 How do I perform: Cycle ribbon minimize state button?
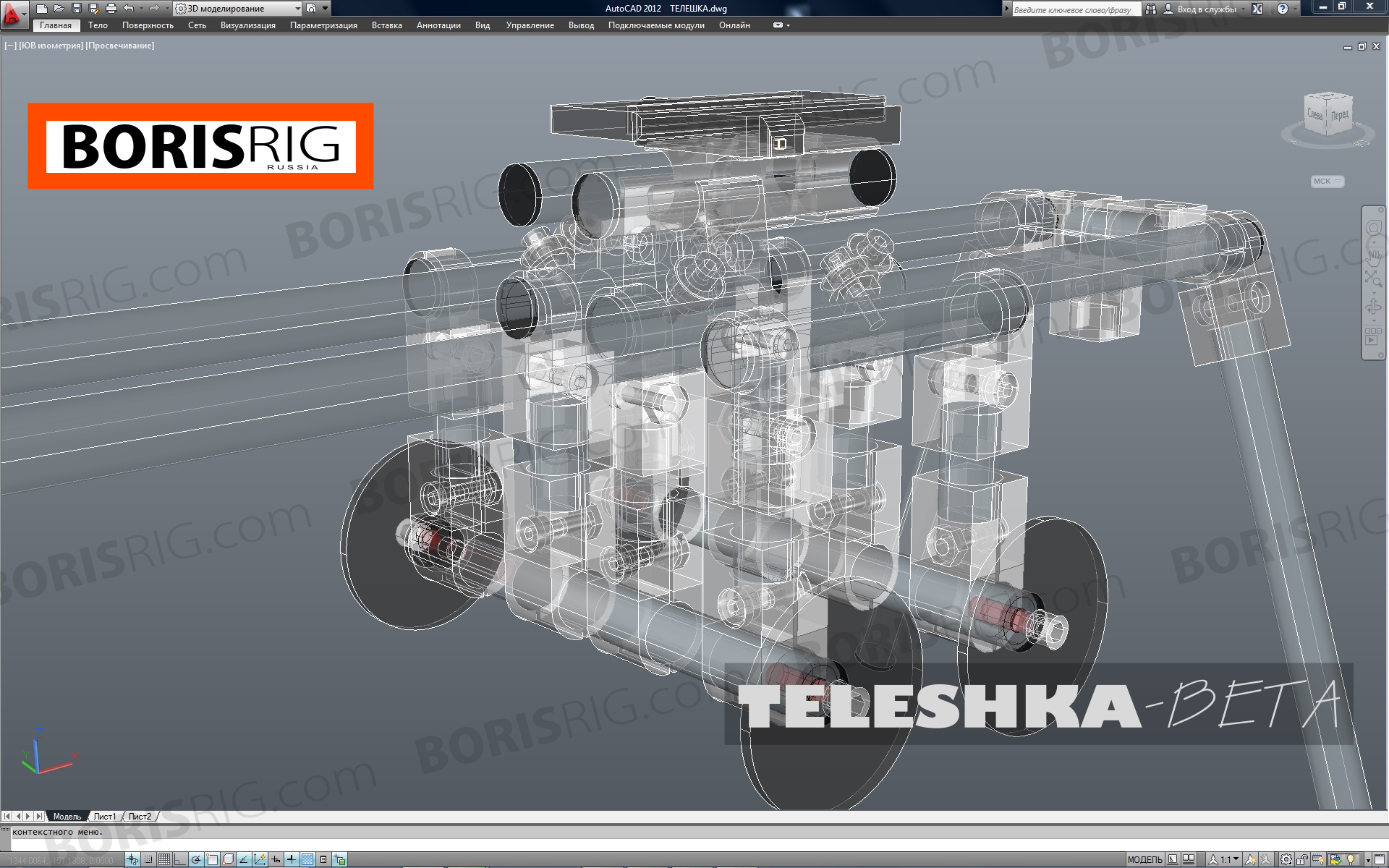[x=778, y=25]
